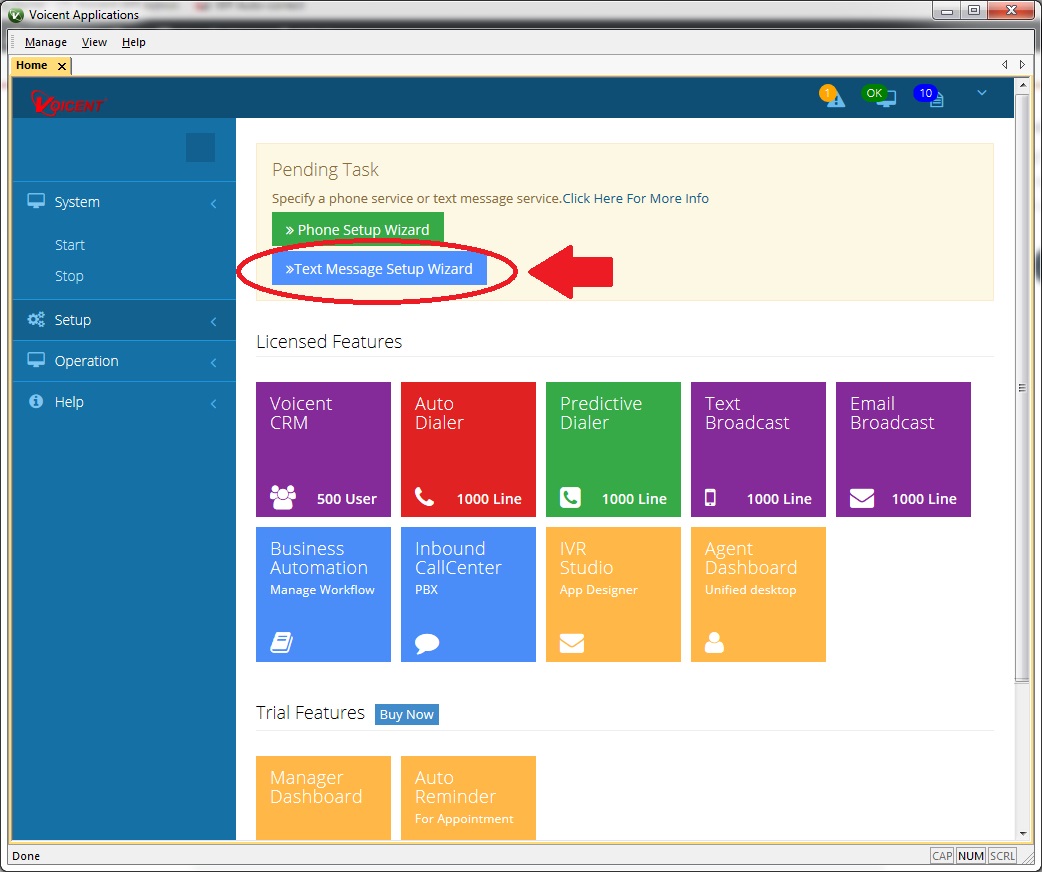Open the Manage menu
1042x872 pixels.
tap(46, 42)
